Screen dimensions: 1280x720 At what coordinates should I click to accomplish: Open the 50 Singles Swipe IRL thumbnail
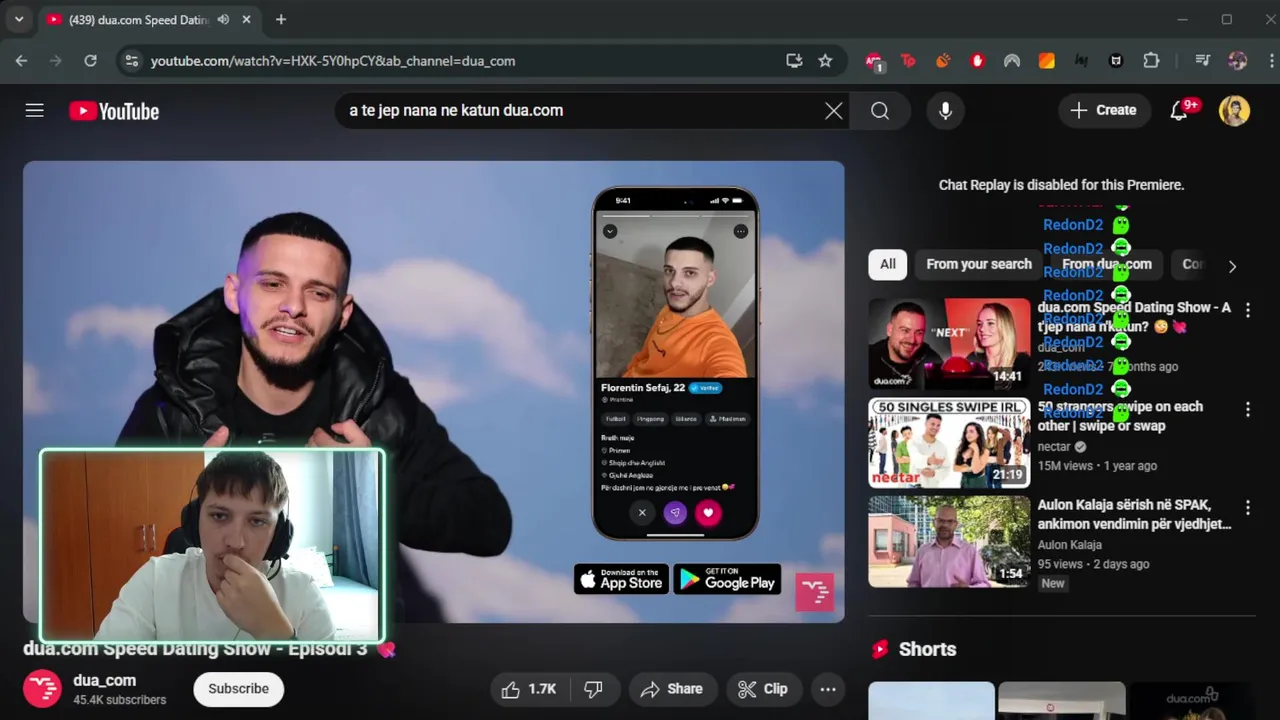pyautogui.click(x=949, y=442)
